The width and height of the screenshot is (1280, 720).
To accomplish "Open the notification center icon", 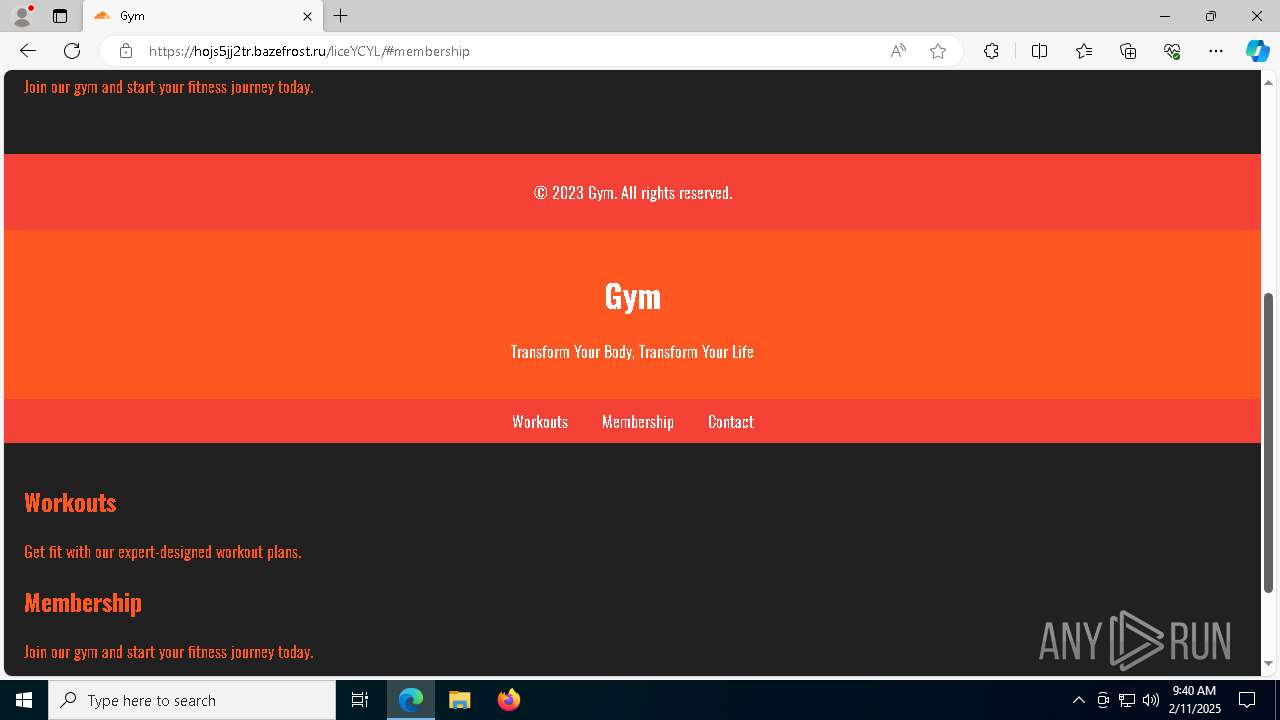I will (x=1247, y=700).
